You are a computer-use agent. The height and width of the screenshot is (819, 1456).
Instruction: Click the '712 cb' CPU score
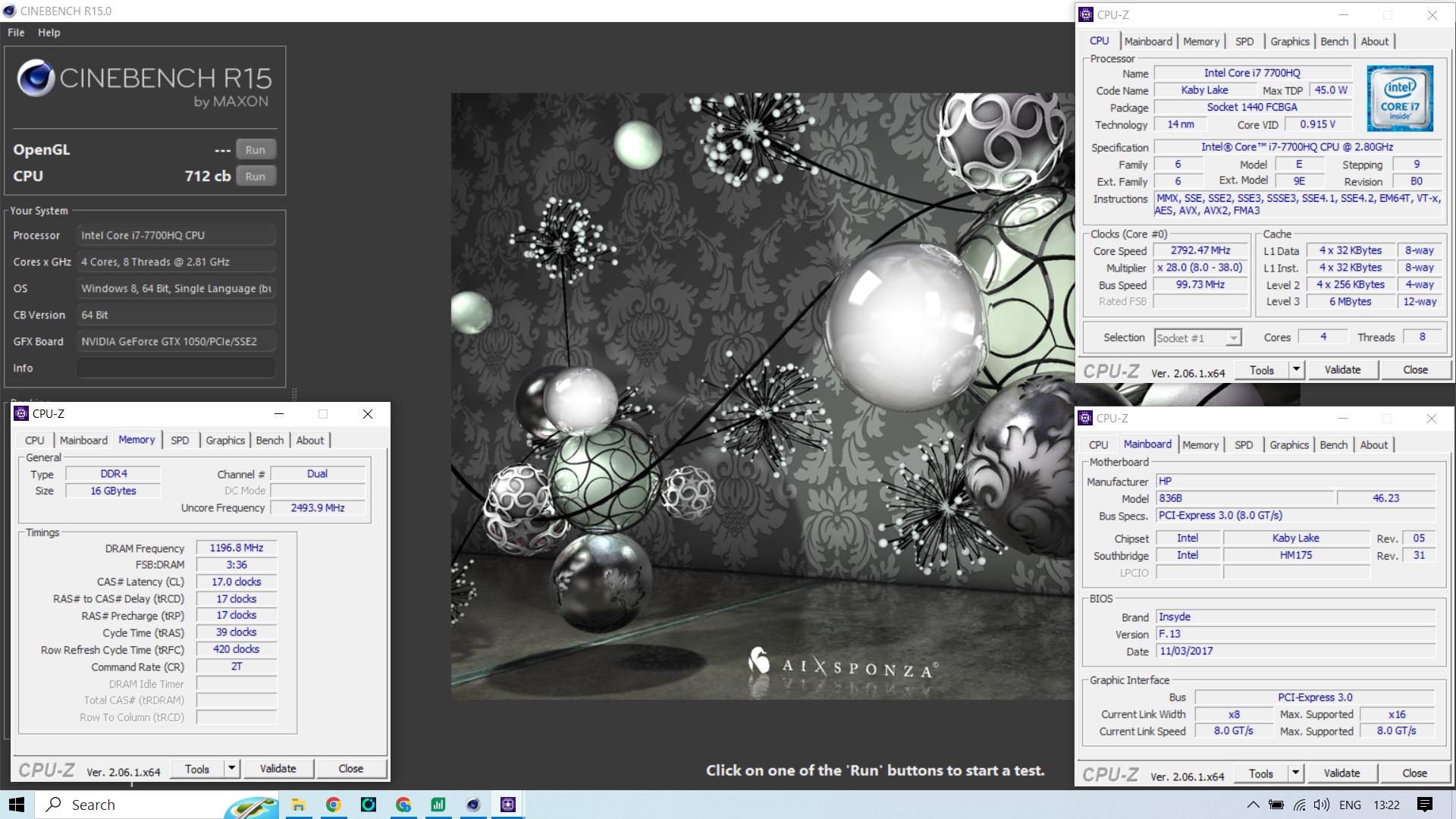pyautogui.click(x=208, y=176)
